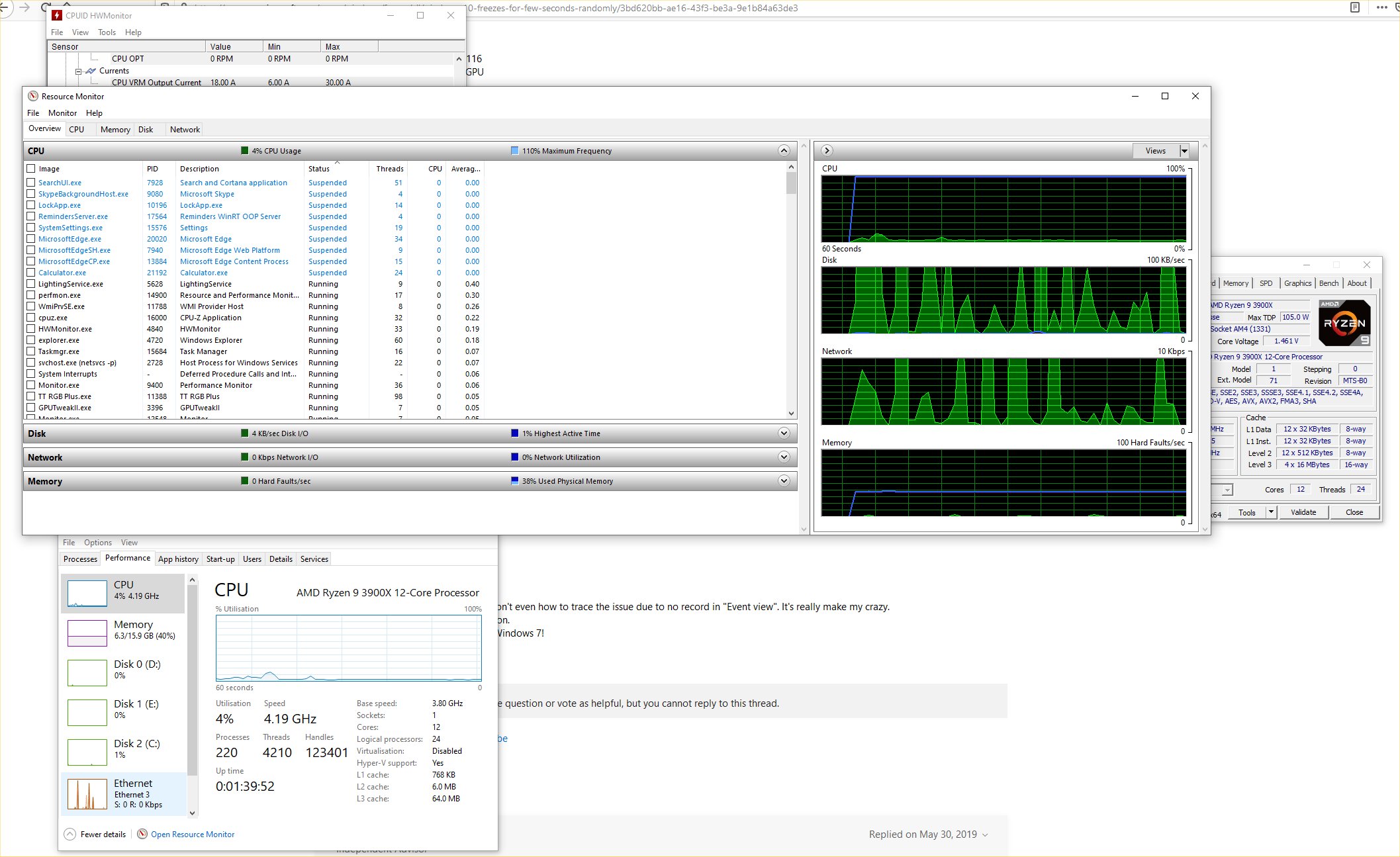Select Disk 2 (C:) in Task Manager sidebar
This screenshot has height=857, width=1400.
[x=123, y=752]
